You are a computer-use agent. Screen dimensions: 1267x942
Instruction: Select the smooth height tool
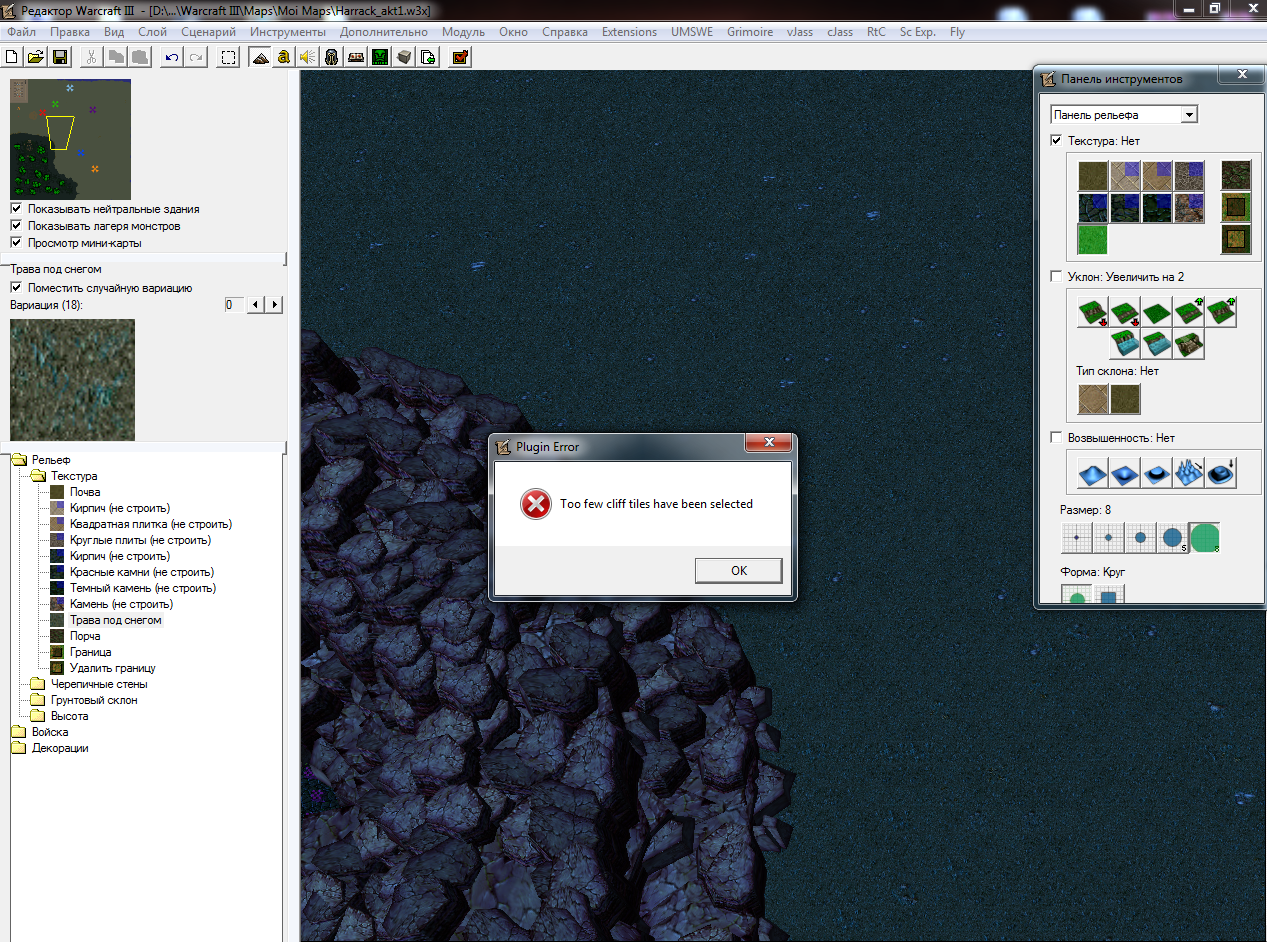(x=1220, y=472)
